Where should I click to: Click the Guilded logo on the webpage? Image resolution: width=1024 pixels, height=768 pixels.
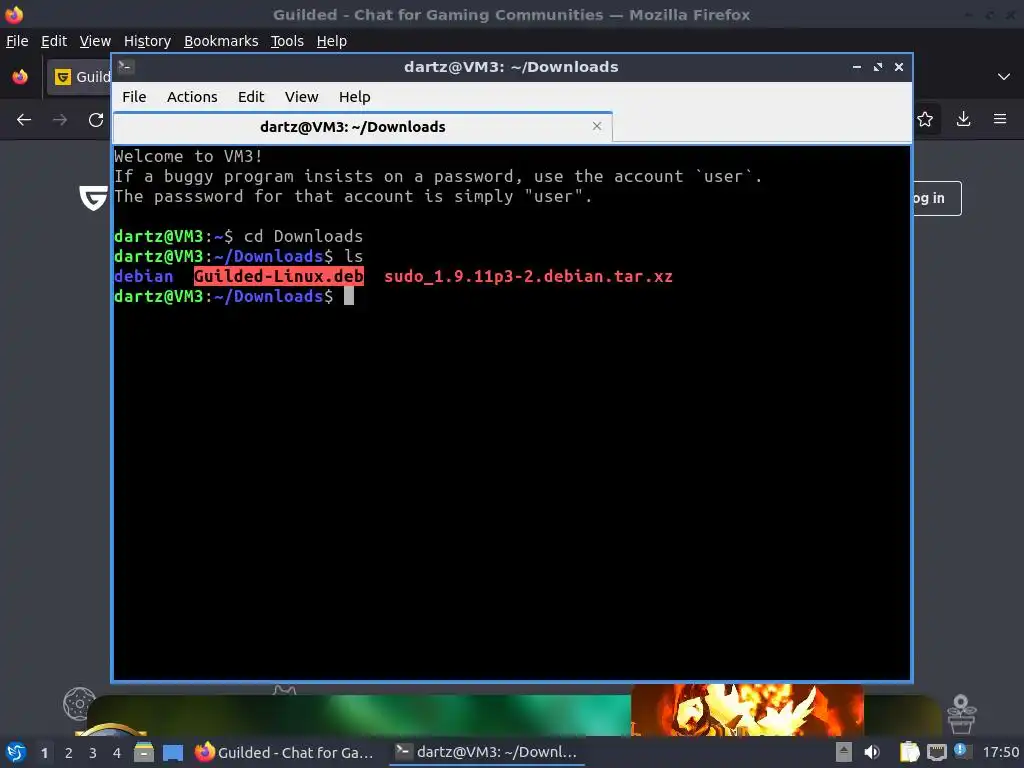(x=93, y=198)
